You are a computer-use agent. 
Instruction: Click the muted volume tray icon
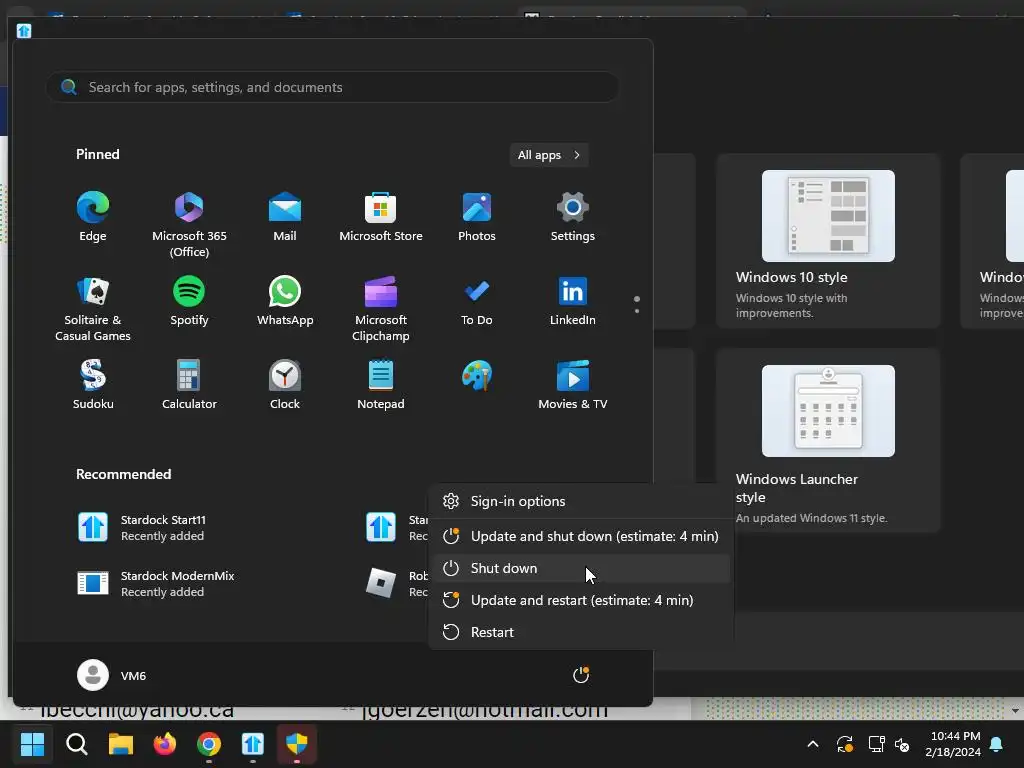click(902, 744)
